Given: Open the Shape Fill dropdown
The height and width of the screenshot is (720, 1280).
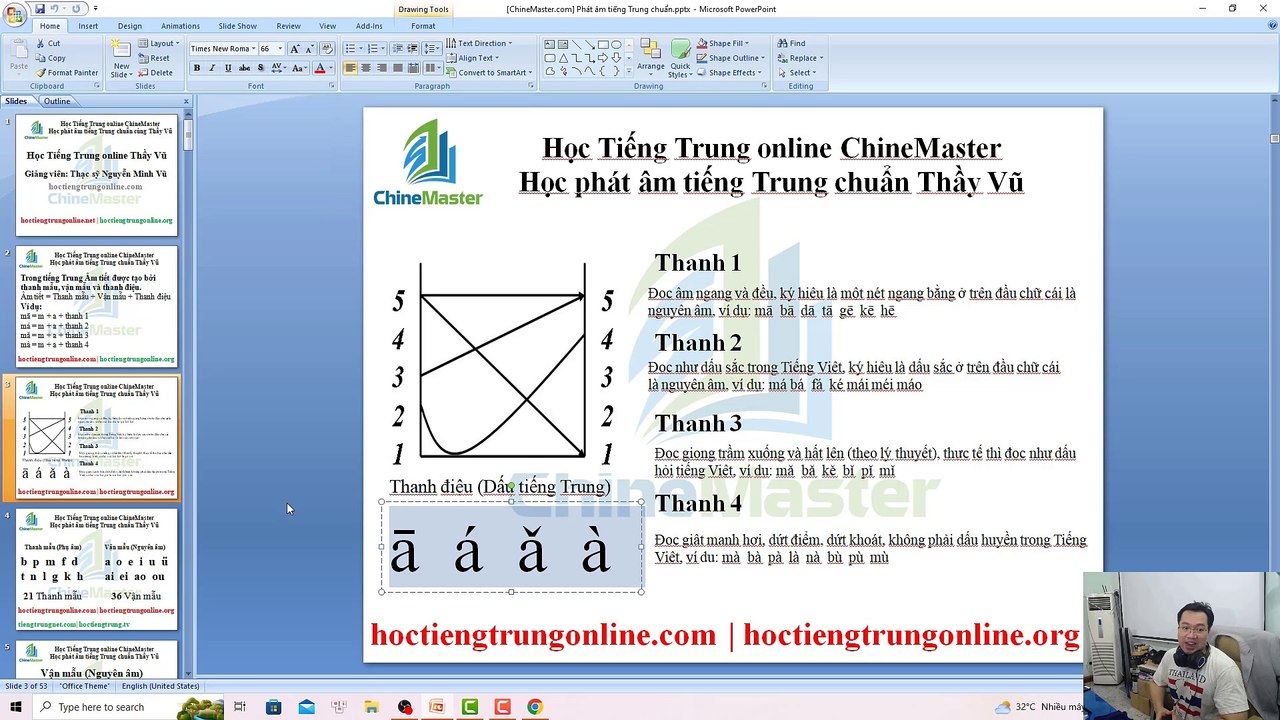Looking at the screenshot, I should [724, 43].
